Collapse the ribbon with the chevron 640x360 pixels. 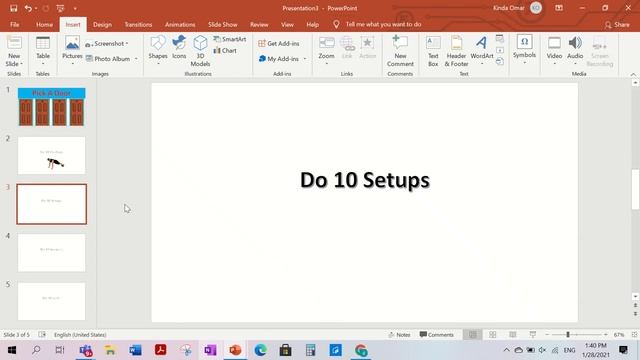click(x=633, y=74)
